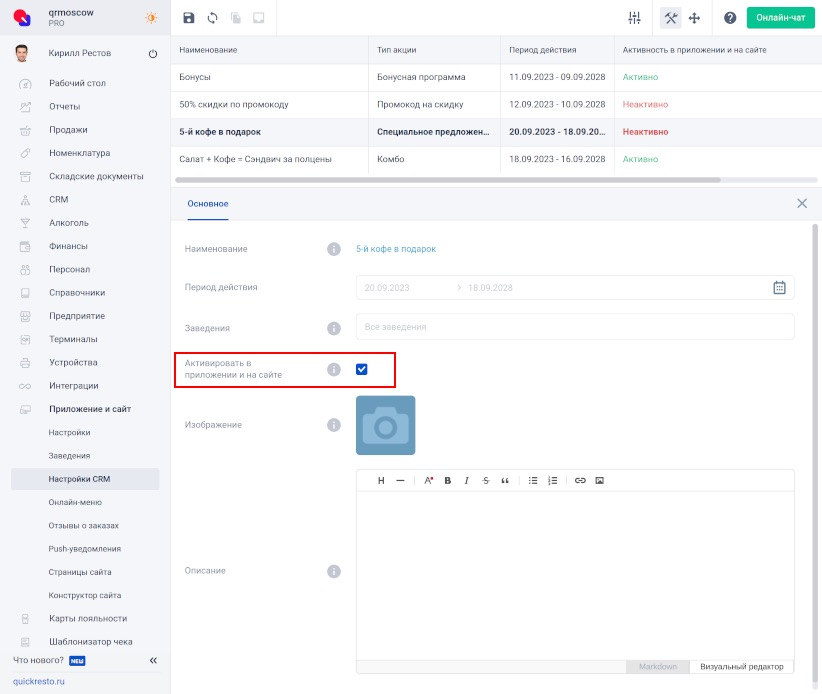The image size is (822, 694).
Task: Apply italic formatting in description editor
Action: (x=467, y=480)
